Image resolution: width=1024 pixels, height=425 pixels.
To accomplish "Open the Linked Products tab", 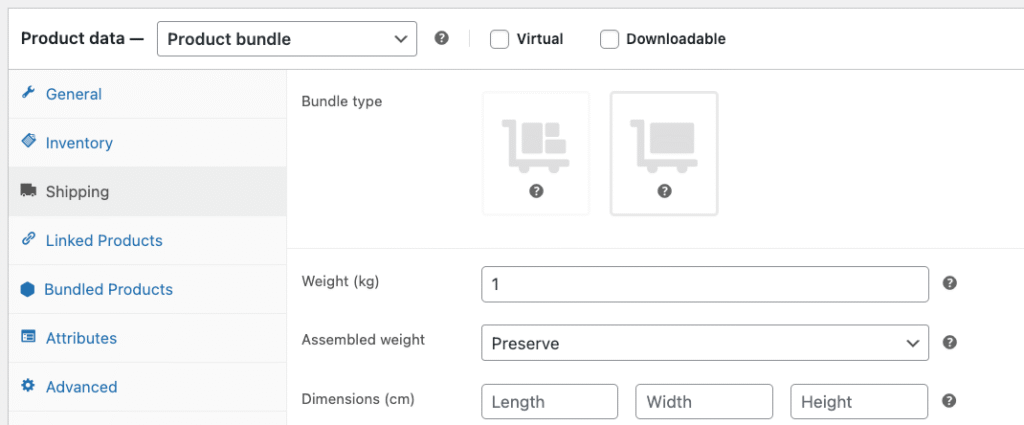I will pyautogui.click(x=148, y=240).
